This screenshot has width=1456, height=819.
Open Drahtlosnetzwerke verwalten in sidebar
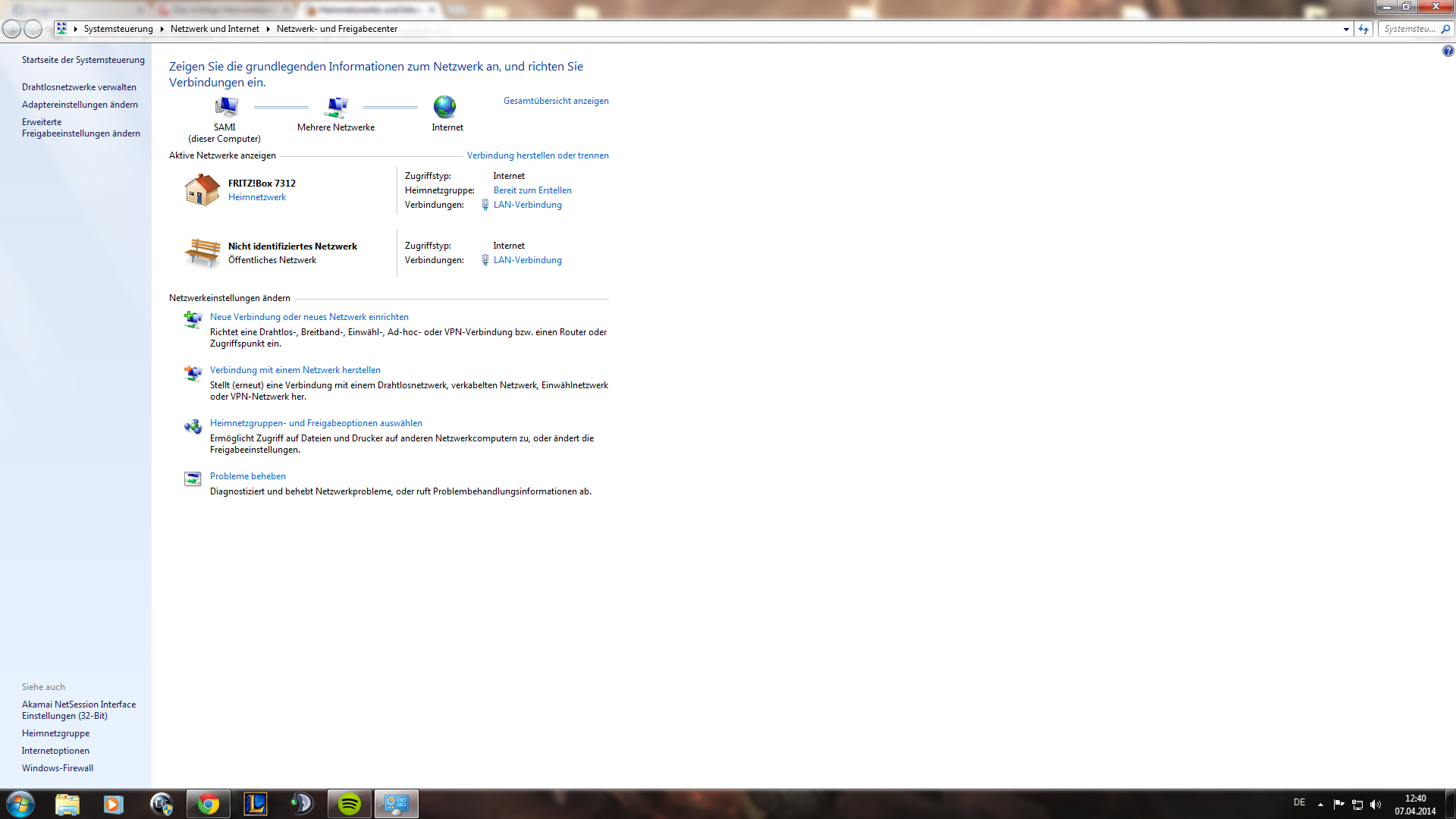coord(79,87)
